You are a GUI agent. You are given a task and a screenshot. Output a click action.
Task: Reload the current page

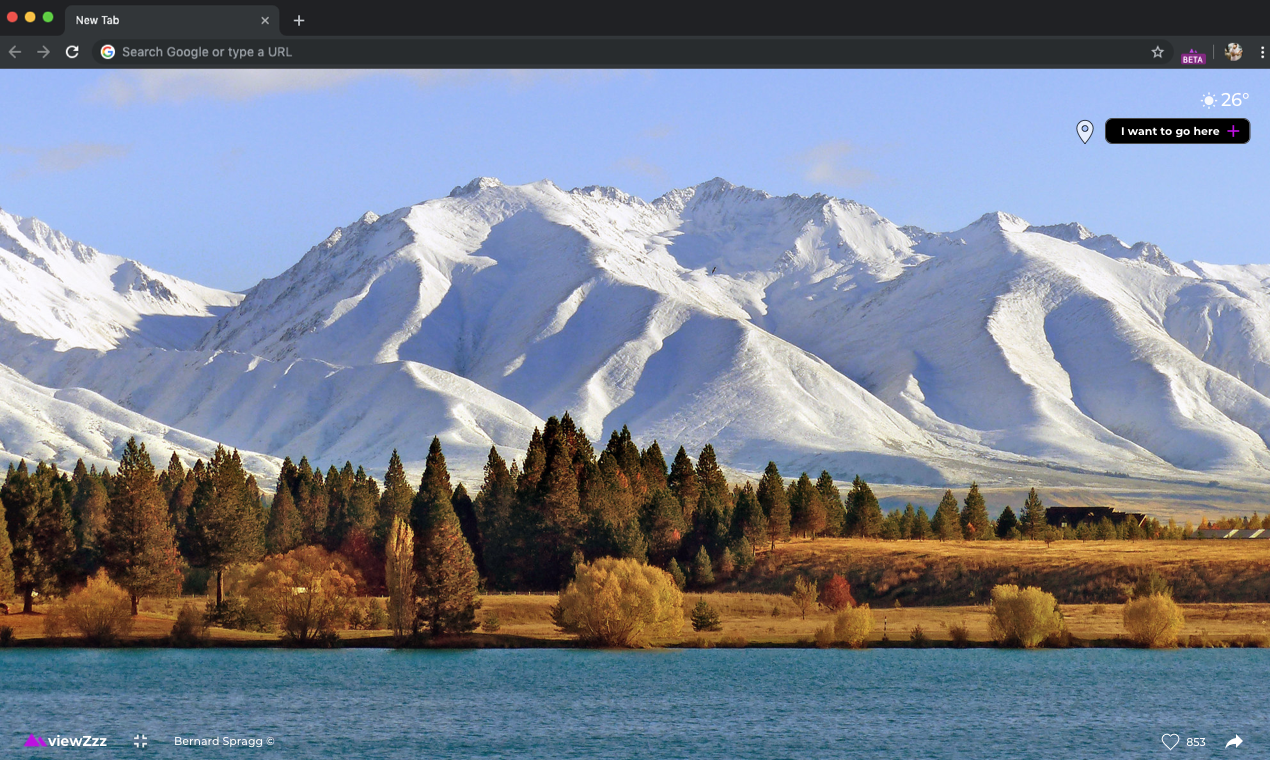click(72, 52)
